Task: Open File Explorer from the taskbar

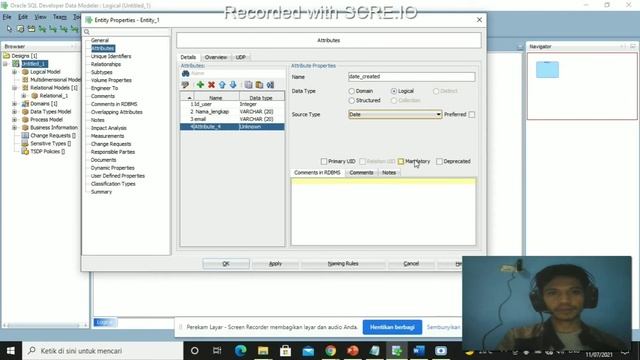Action: click(263, 351)
